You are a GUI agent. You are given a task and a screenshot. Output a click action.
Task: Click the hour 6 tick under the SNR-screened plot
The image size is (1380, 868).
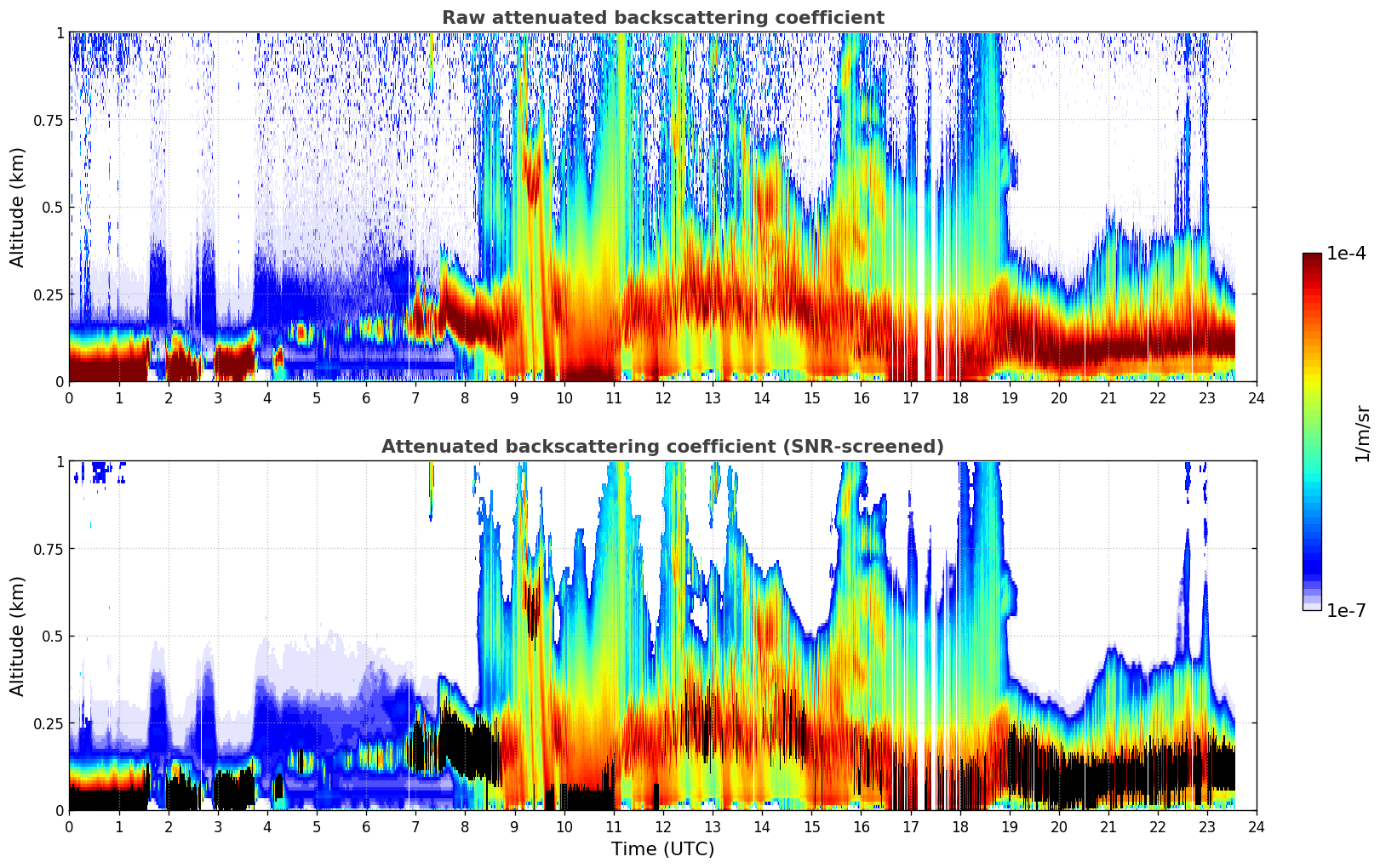click(x=366, y=826)
